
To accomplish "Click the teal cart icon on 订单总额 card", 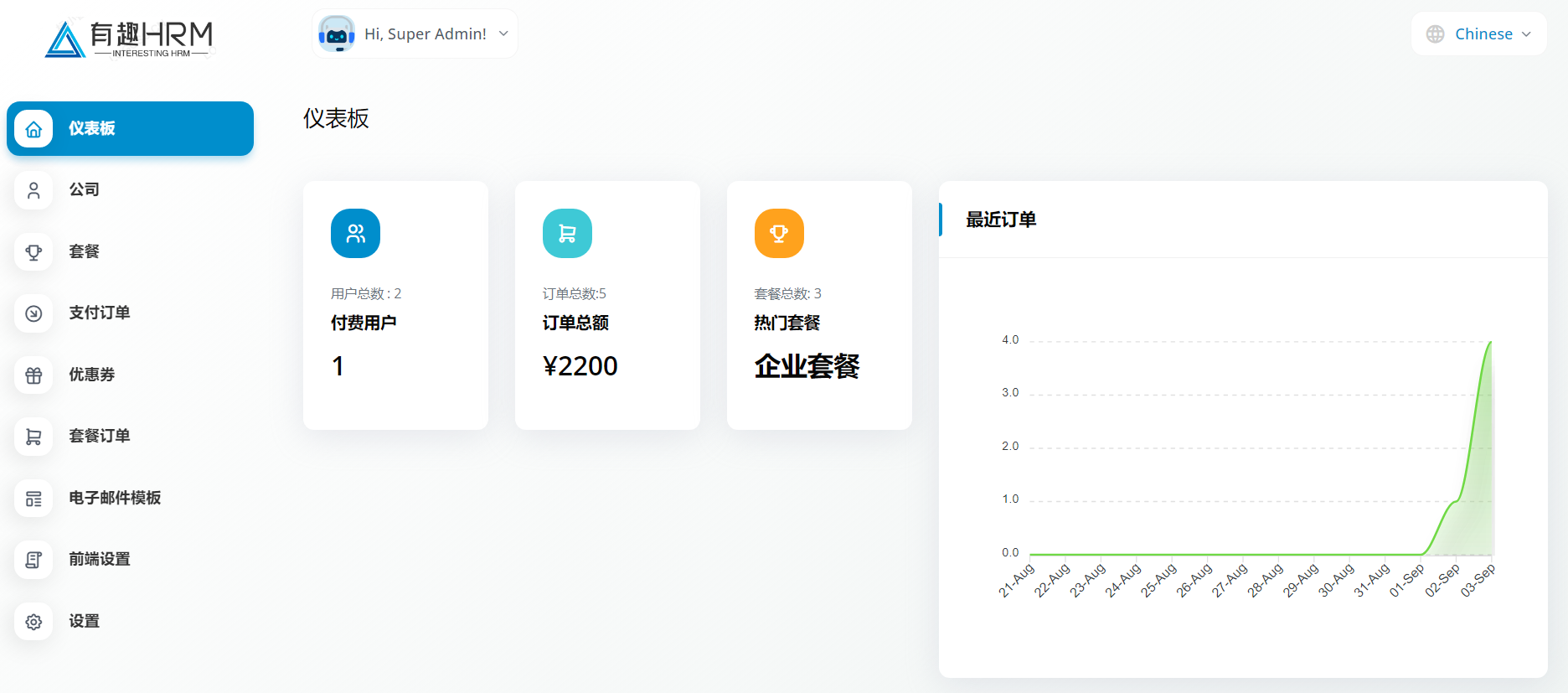I will (567, 234).
